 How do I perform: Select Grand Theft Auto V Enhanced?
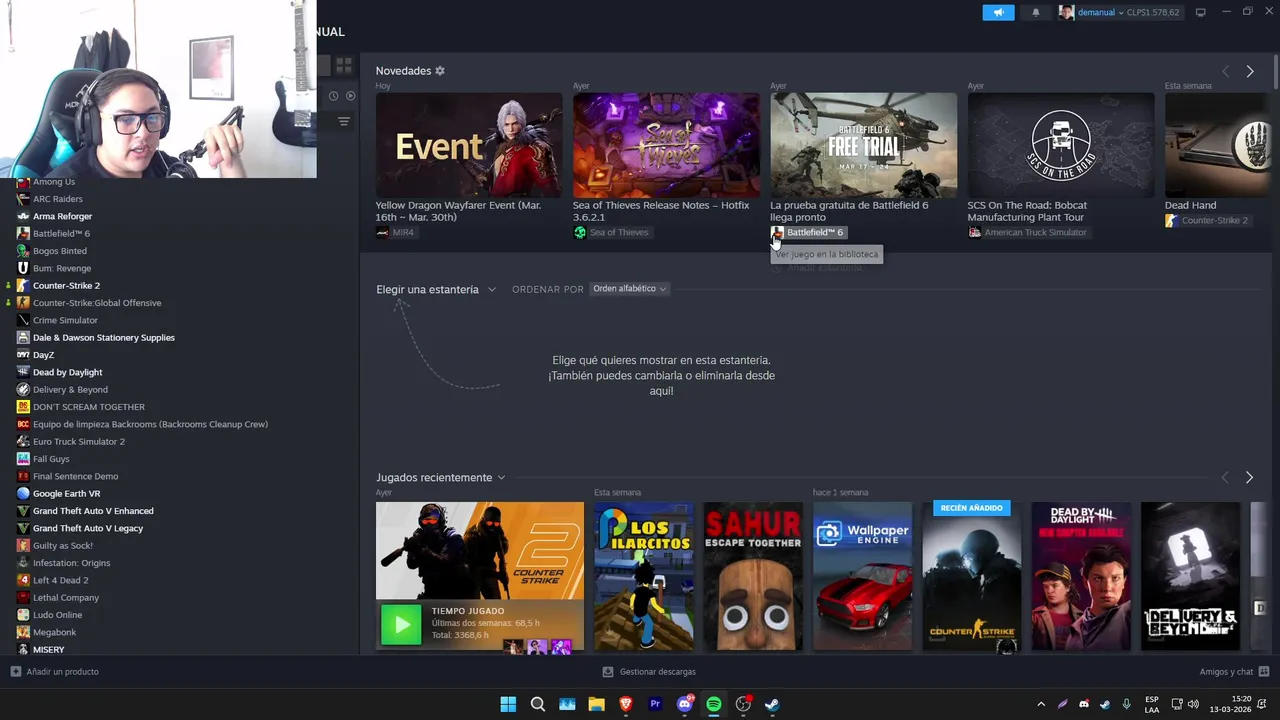click(x=93, y=511)
